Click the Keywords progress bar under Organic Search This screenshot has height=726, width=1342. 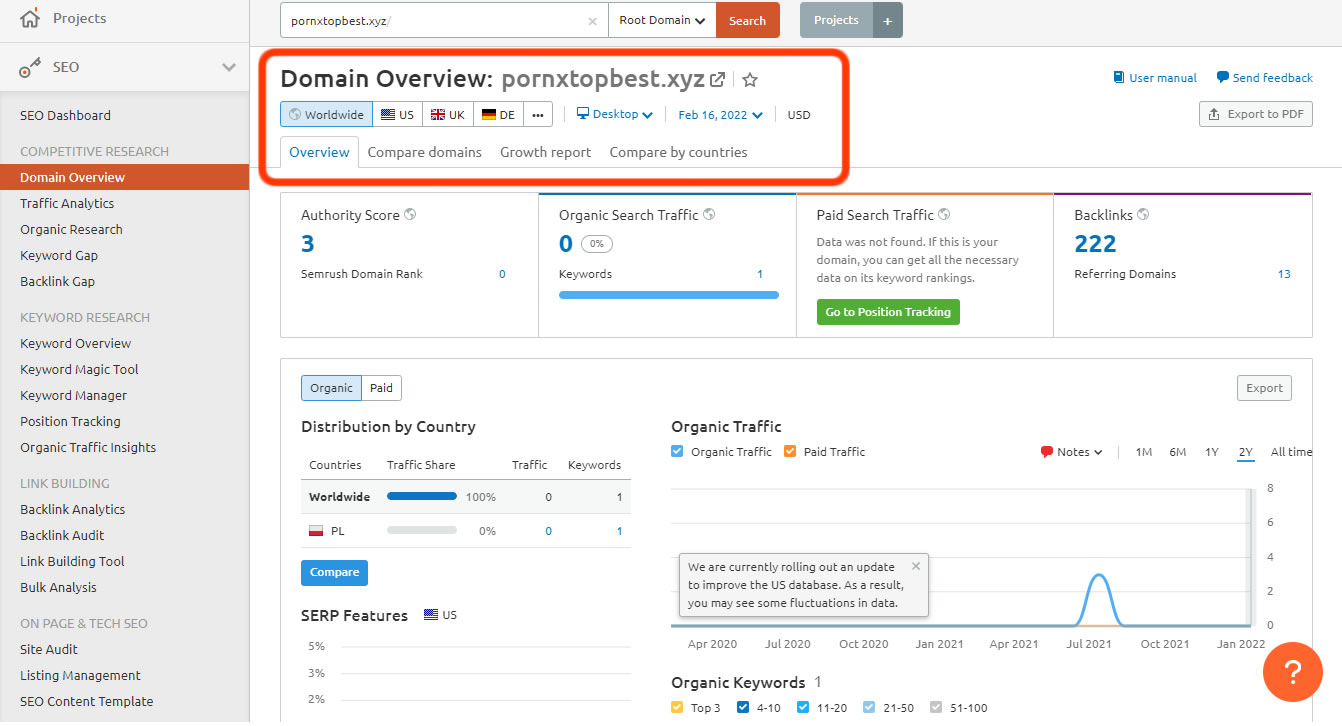point(669,295)
